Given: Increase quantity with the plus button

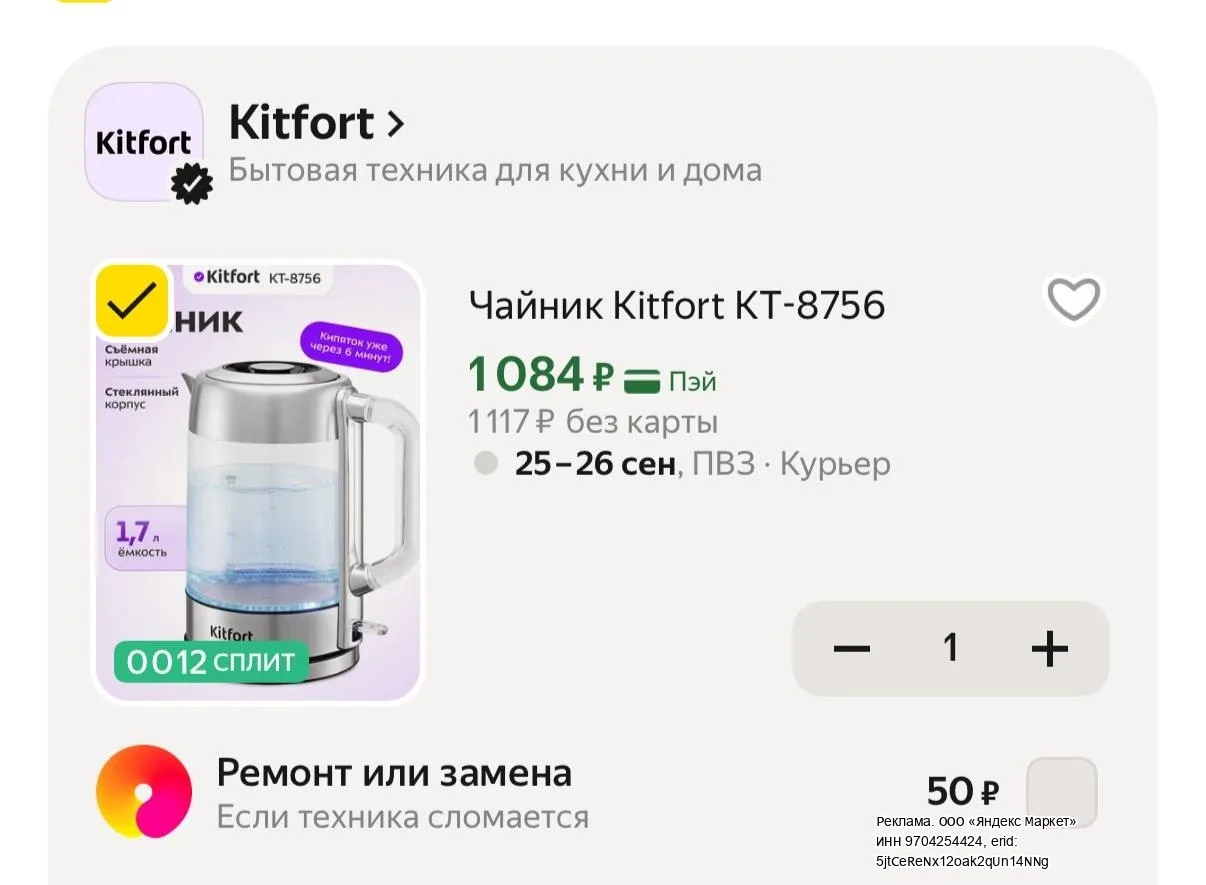Looking at the screenshot, I should click(1050, 649).
